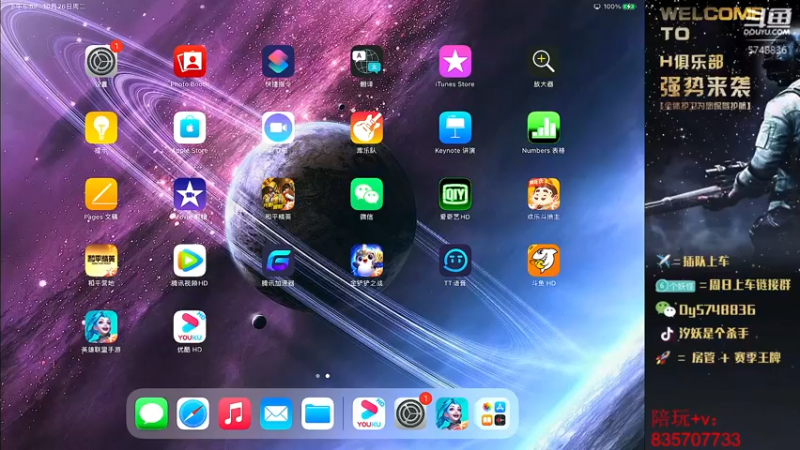The height and width of the screenshot is (450, 800).
Task: Launch the FaceTime video camera app
Action: (278, 128)
